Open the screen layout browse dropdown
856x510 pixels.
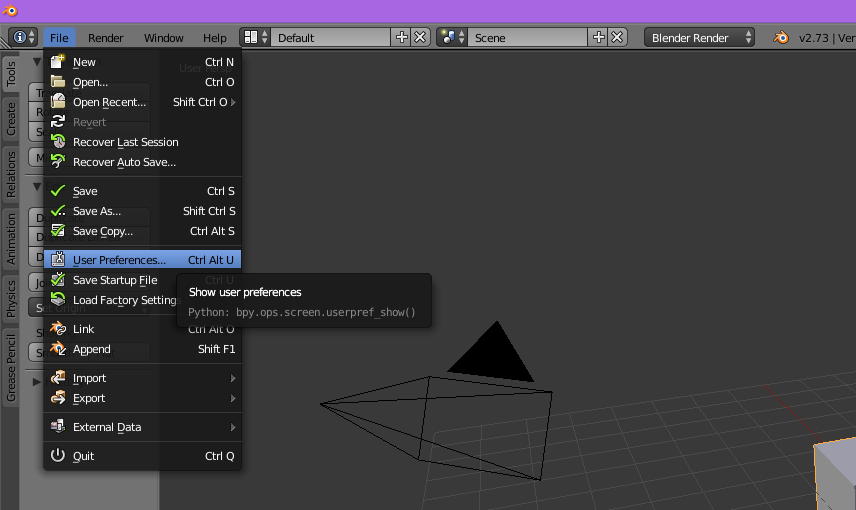(x=255, y=37)
